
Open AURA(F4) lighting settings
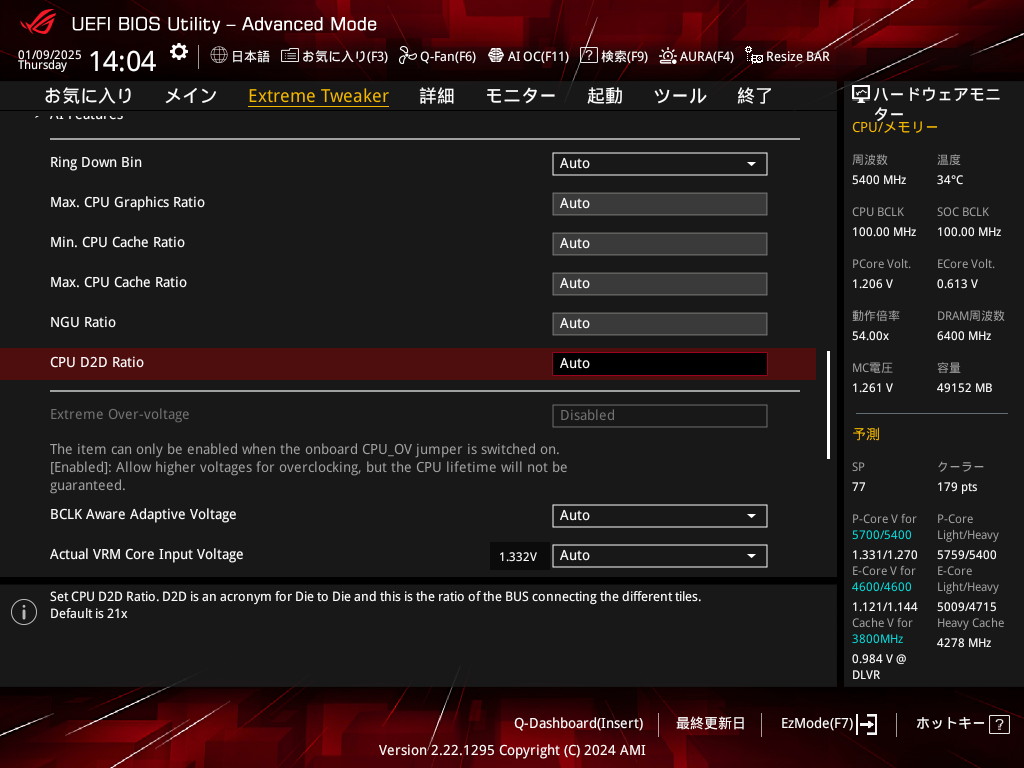[668, 56]
